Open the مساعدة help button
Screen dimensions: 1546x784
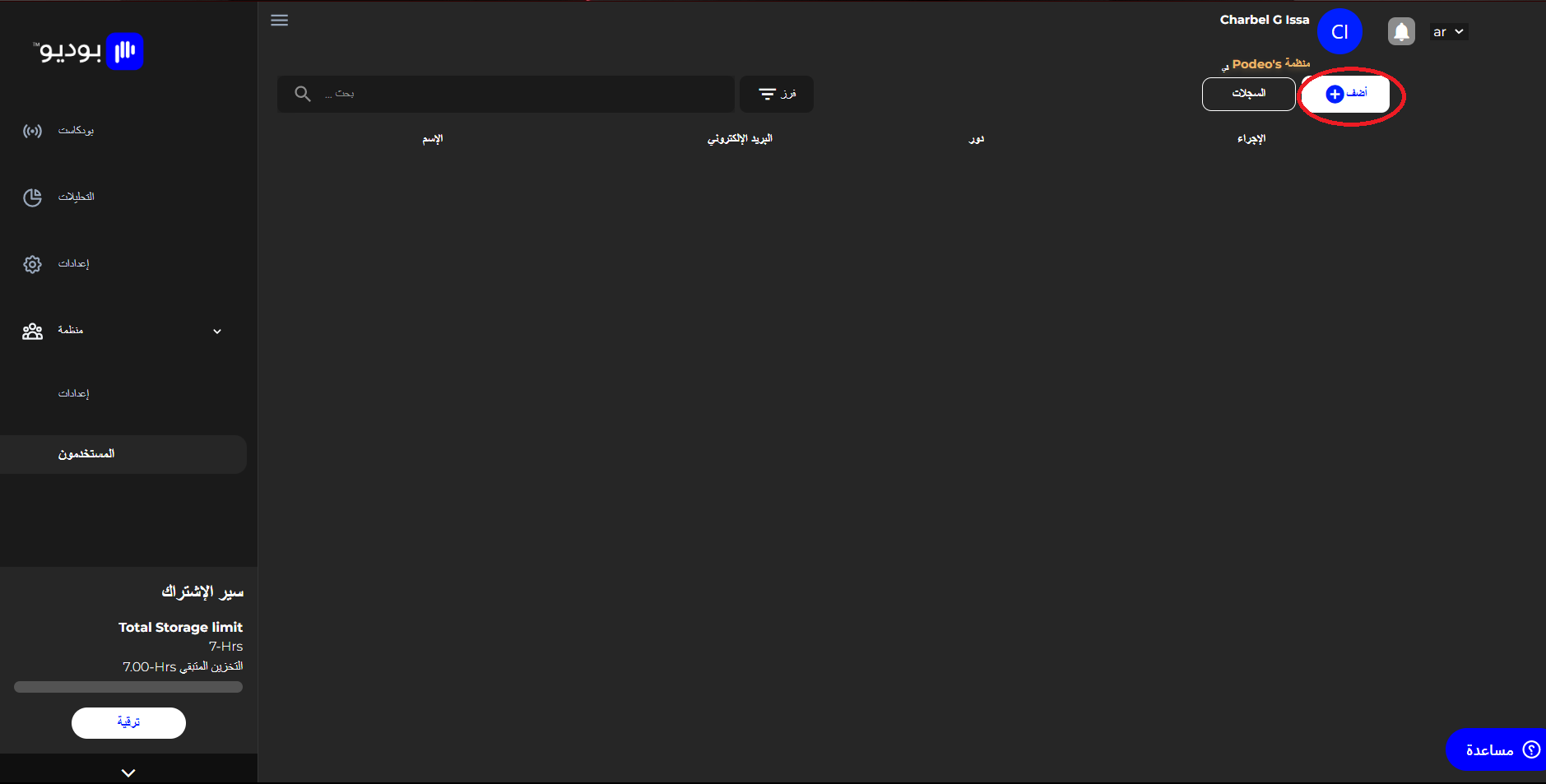tap(1497, 749)
